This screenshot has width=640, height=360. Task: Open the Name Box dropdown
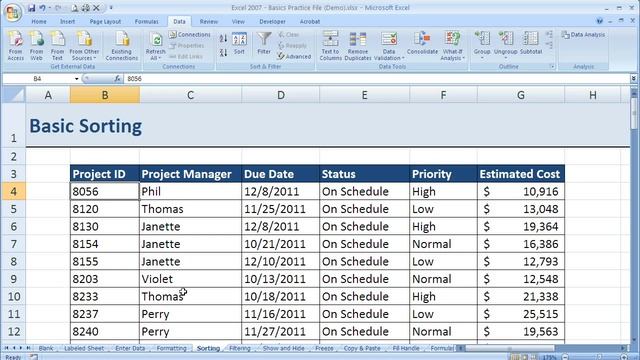click(x=76, y=79)
